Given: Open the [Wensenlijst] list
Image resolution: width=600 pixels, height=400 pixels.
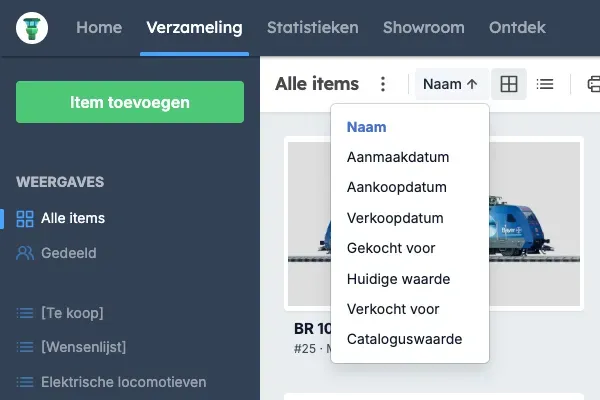Looking at the screenshot, I should (83, 347).
